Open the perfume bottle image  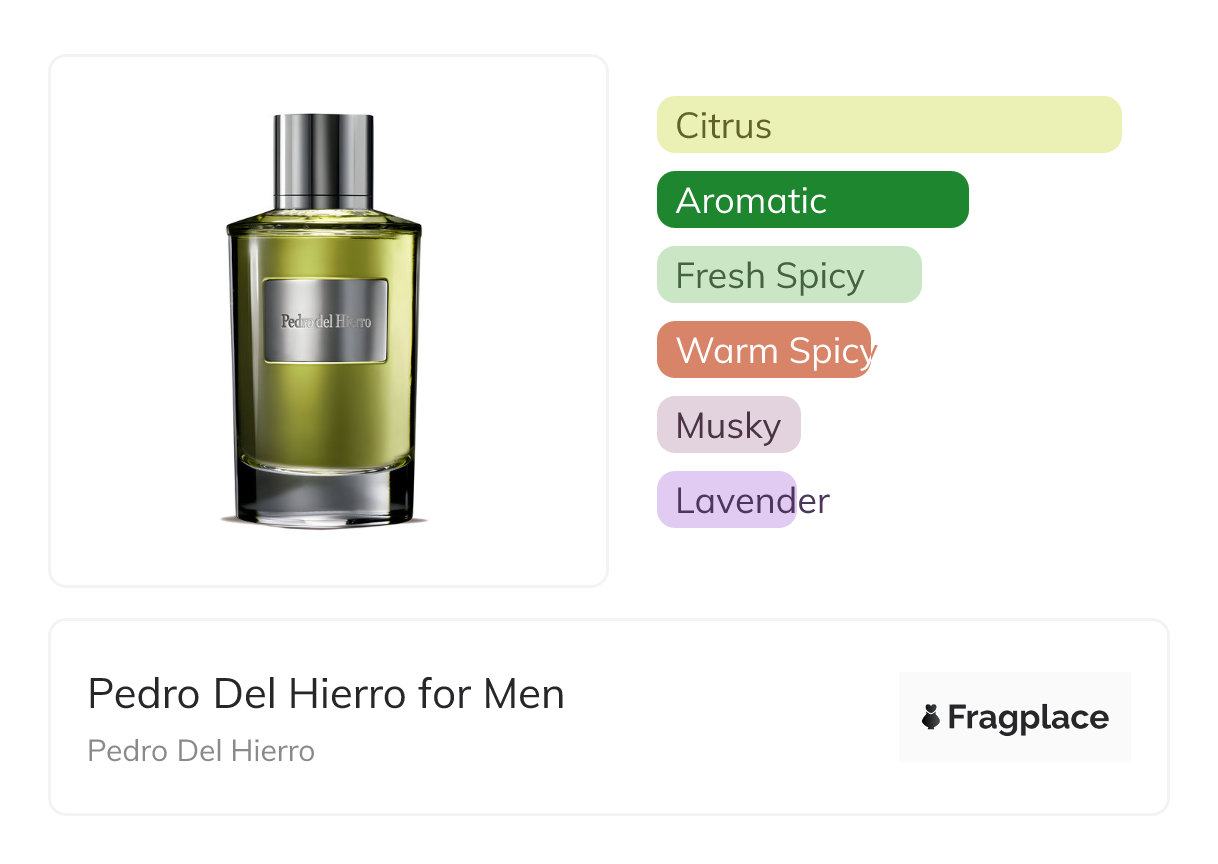[325, 320]
